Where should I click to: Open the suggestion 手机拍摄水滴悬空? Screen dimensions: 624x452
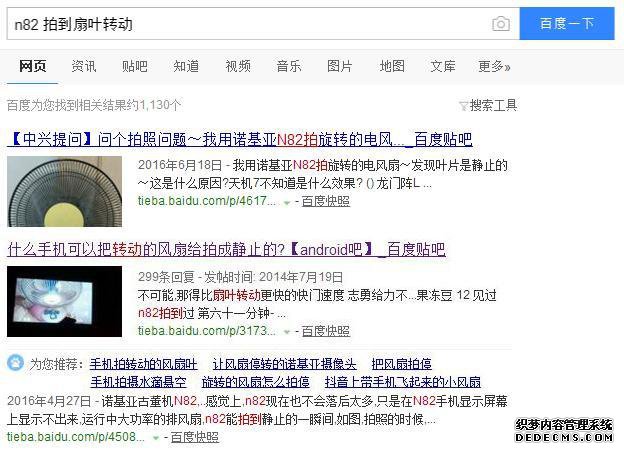coord(138,382)
